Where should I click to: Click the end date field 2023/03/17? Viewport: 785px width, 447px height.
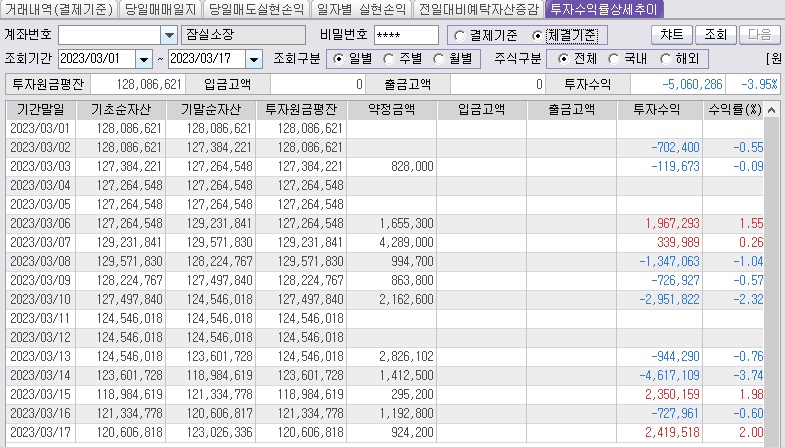coord(207,59)
